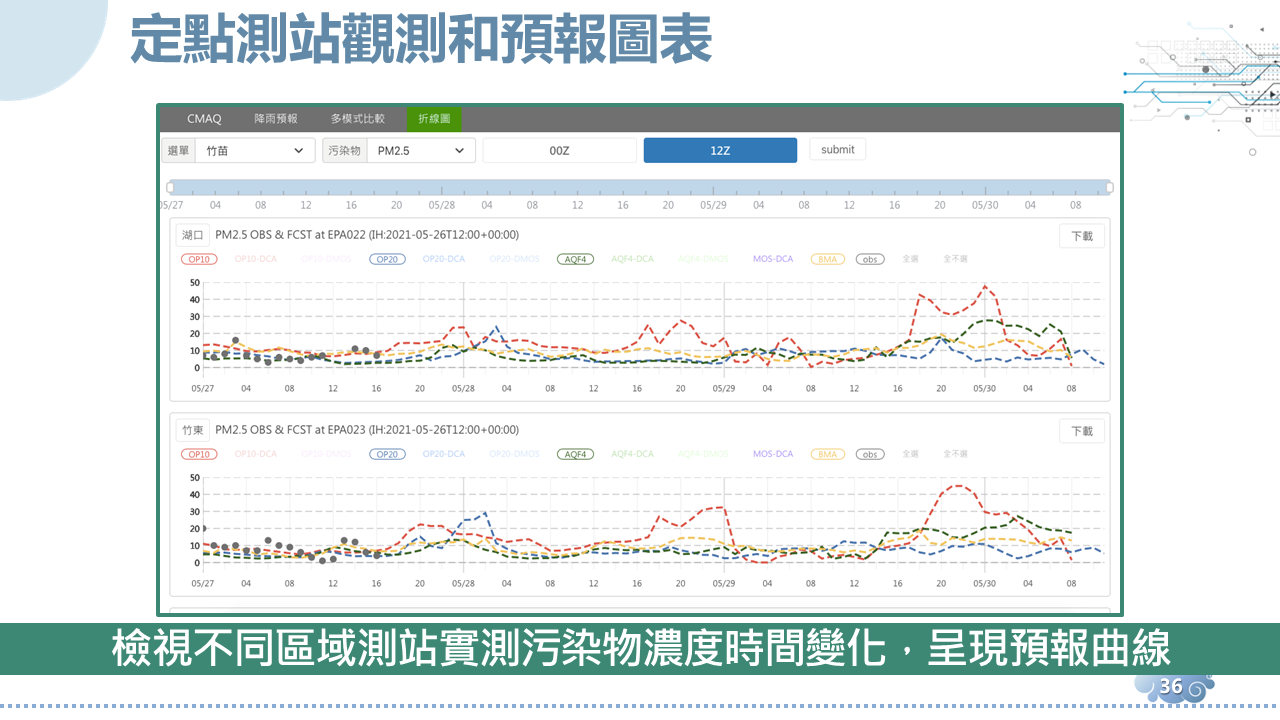Select the 折線圖 tab
1280x720 pixels.
coord(434,119)
